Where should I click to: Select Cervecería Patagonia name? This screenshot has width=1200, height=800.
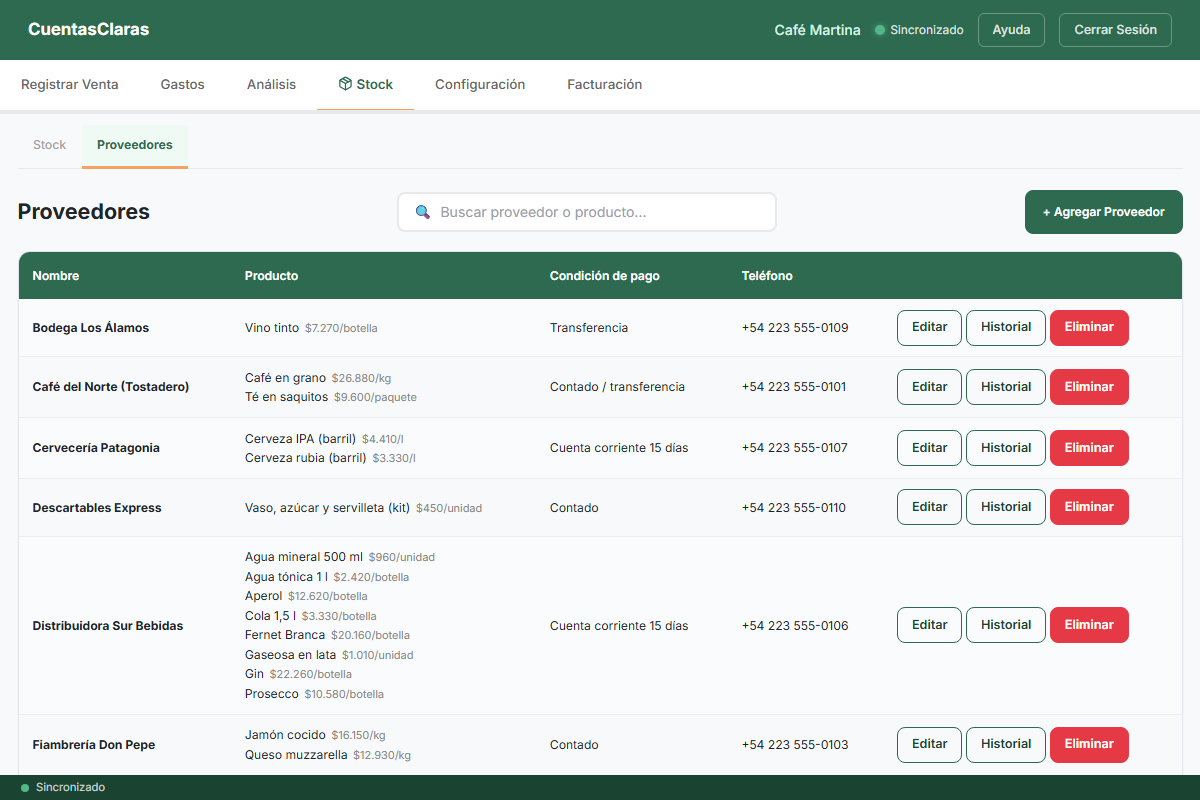pos(96,448)
